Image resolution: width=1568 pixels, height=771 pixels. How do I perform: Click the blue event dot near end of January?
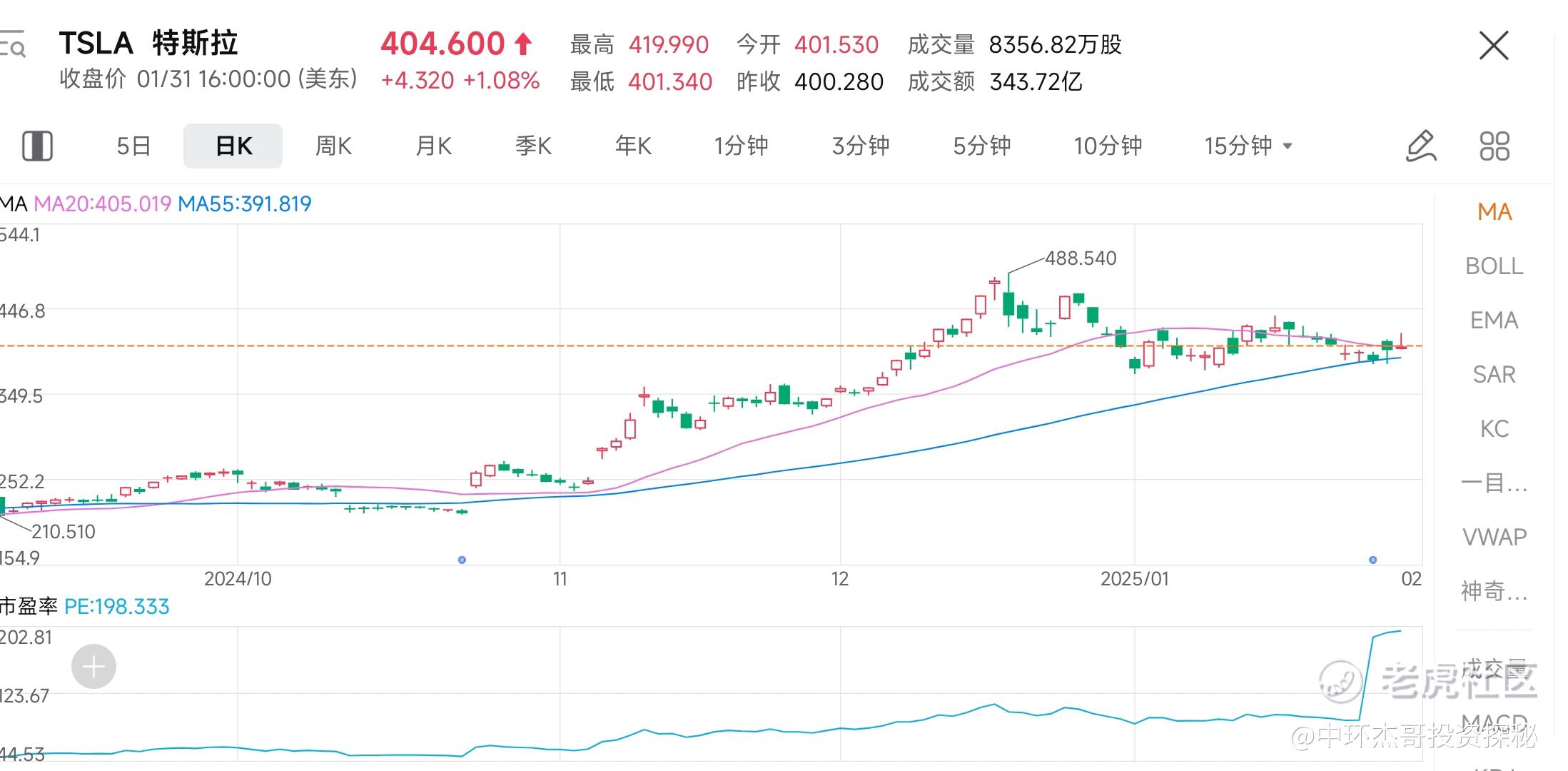point(1372,560)
